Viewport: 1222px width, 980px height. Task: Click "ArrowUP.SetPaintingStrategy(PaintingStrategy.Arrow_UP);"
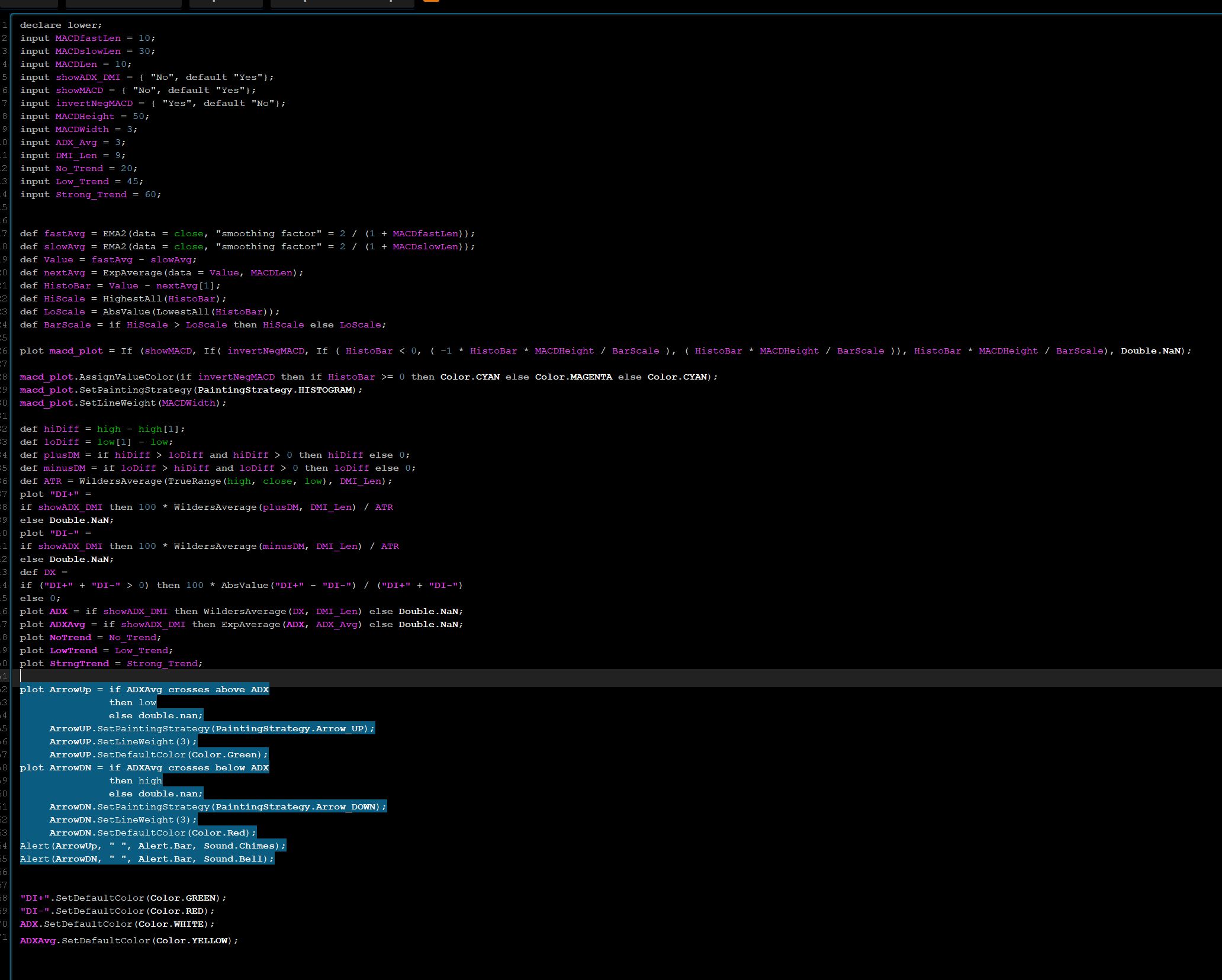click(x=212, y=728)
